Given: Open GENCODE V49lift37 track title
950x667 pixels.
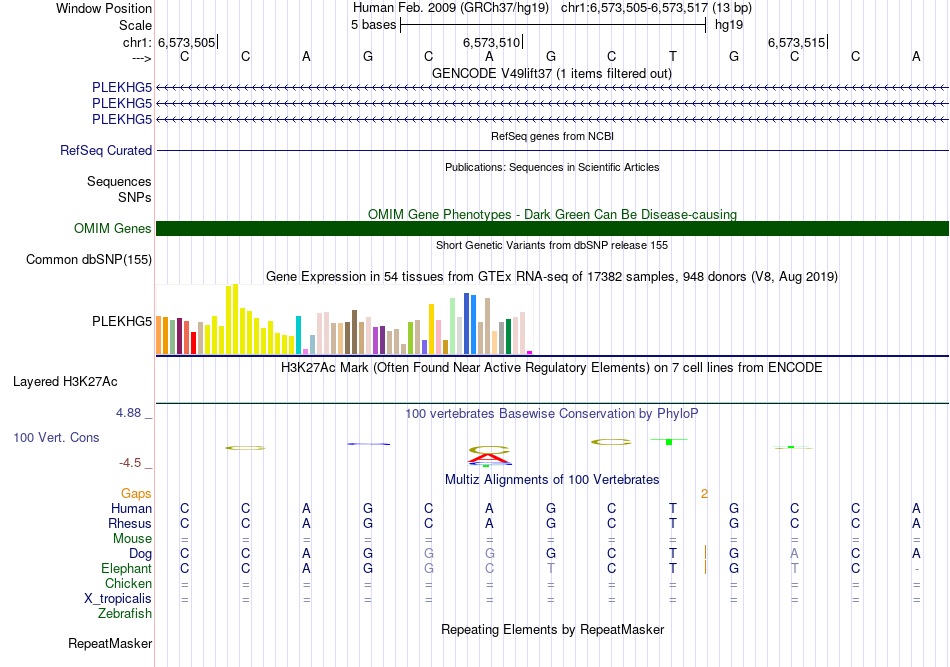Looking at the screenshot, I should (552, 73).
